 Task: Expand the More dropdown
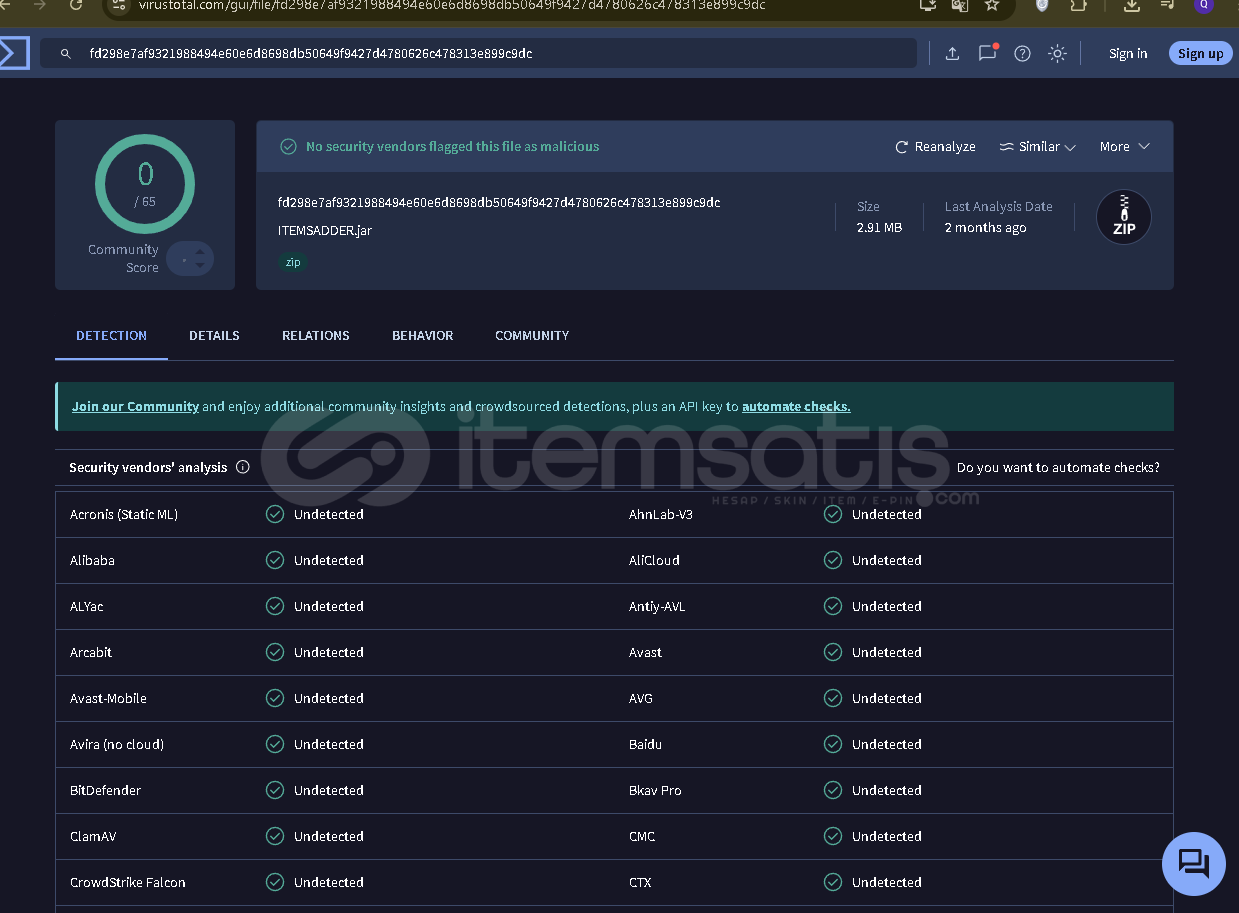point(1125,147)
